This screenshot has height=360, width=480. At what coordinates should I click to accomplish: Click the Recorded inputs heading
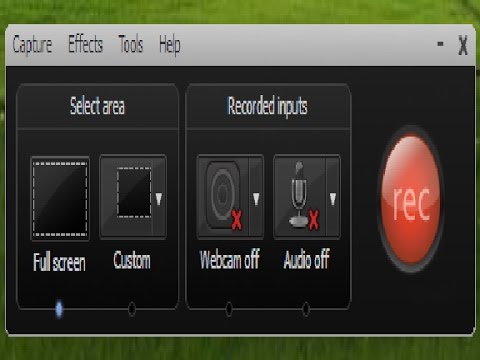click(267, 106)
